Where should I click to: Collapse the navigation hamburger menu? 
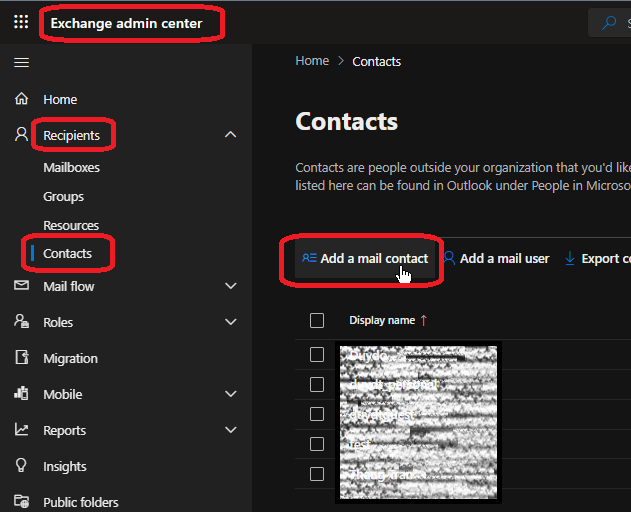click(x=21, y=62)
